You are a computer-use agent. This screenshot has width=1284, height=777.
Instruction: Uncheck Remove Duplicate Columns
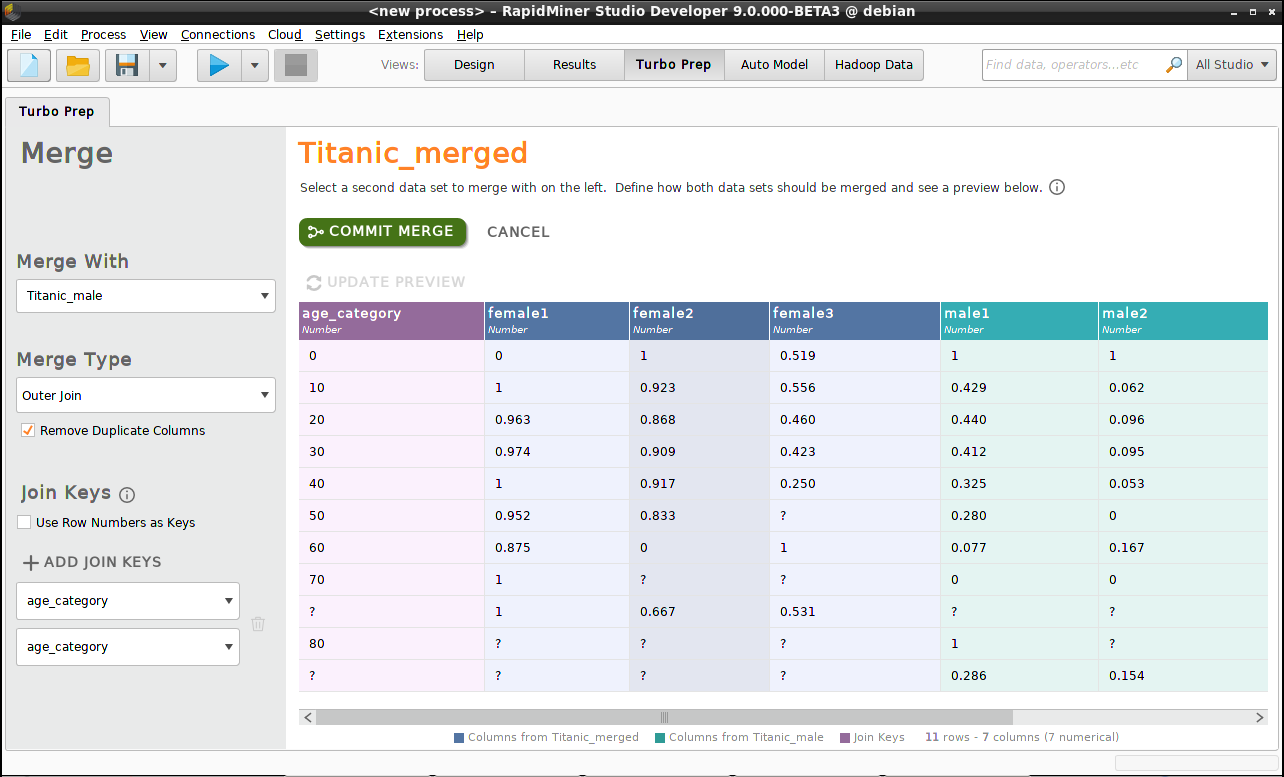(28, 430)
